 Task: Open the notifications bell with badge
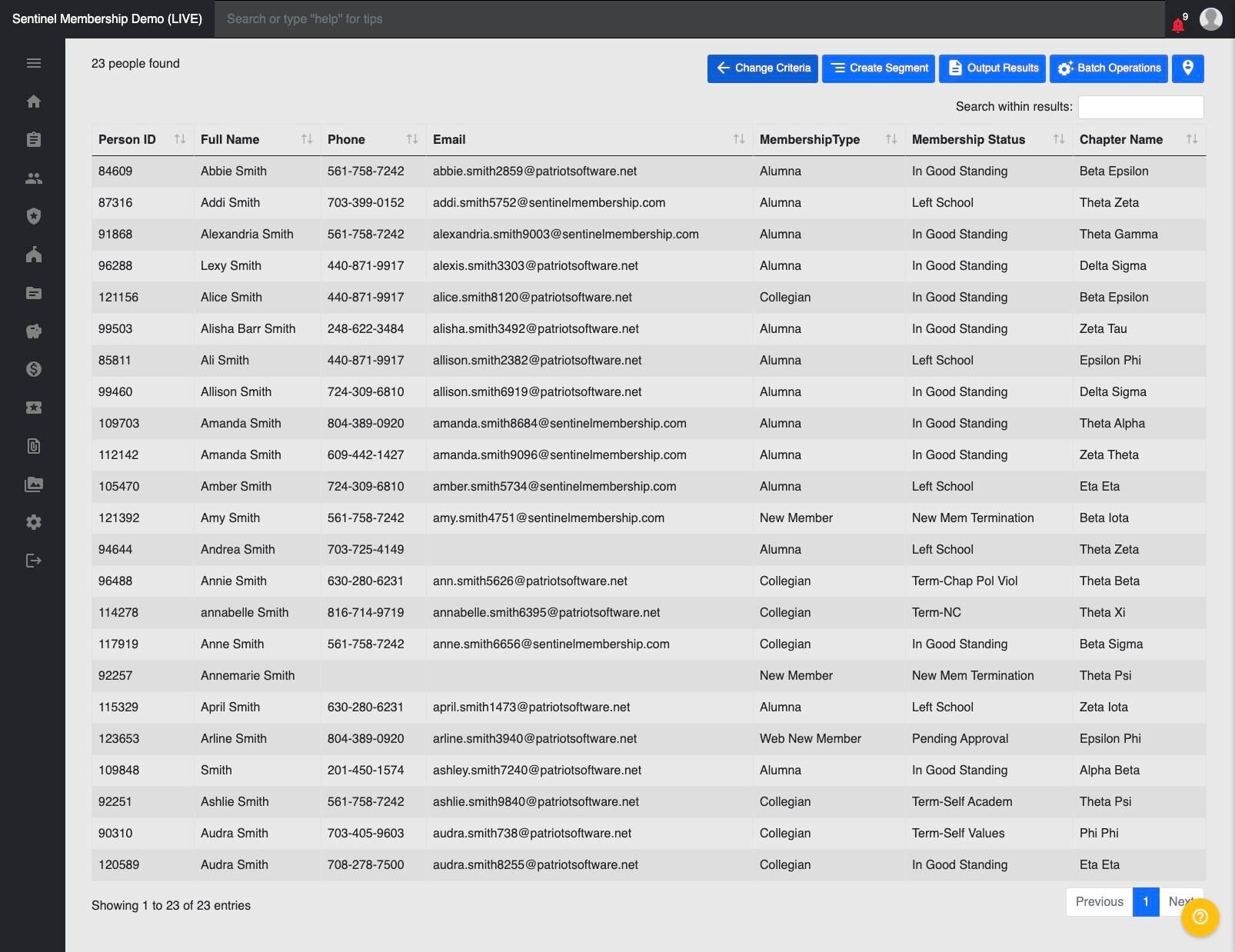click(x=1179, y=22)
